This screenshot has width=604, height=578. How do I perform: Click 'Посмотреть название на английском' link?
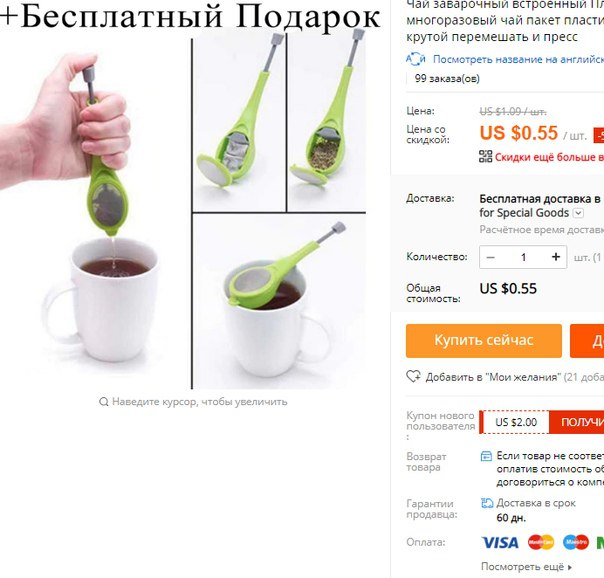(x=518, y=59)
